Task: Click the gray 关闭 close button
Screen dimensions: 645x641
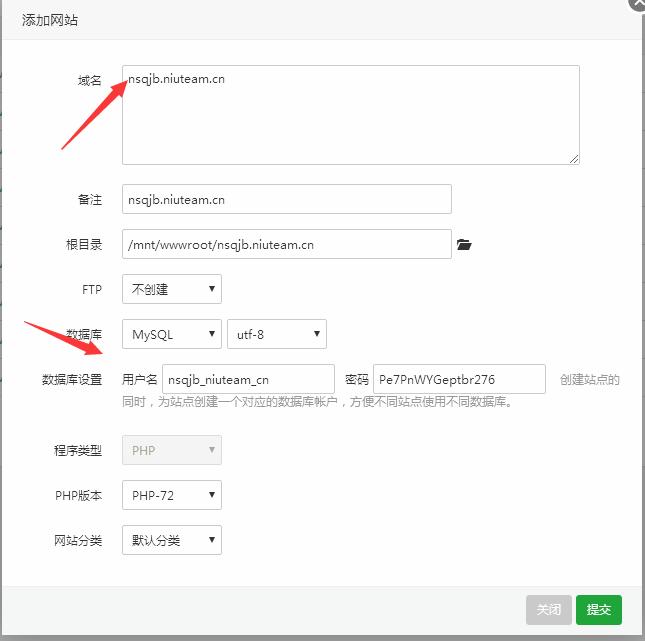Action: click(x=549, y=610)
